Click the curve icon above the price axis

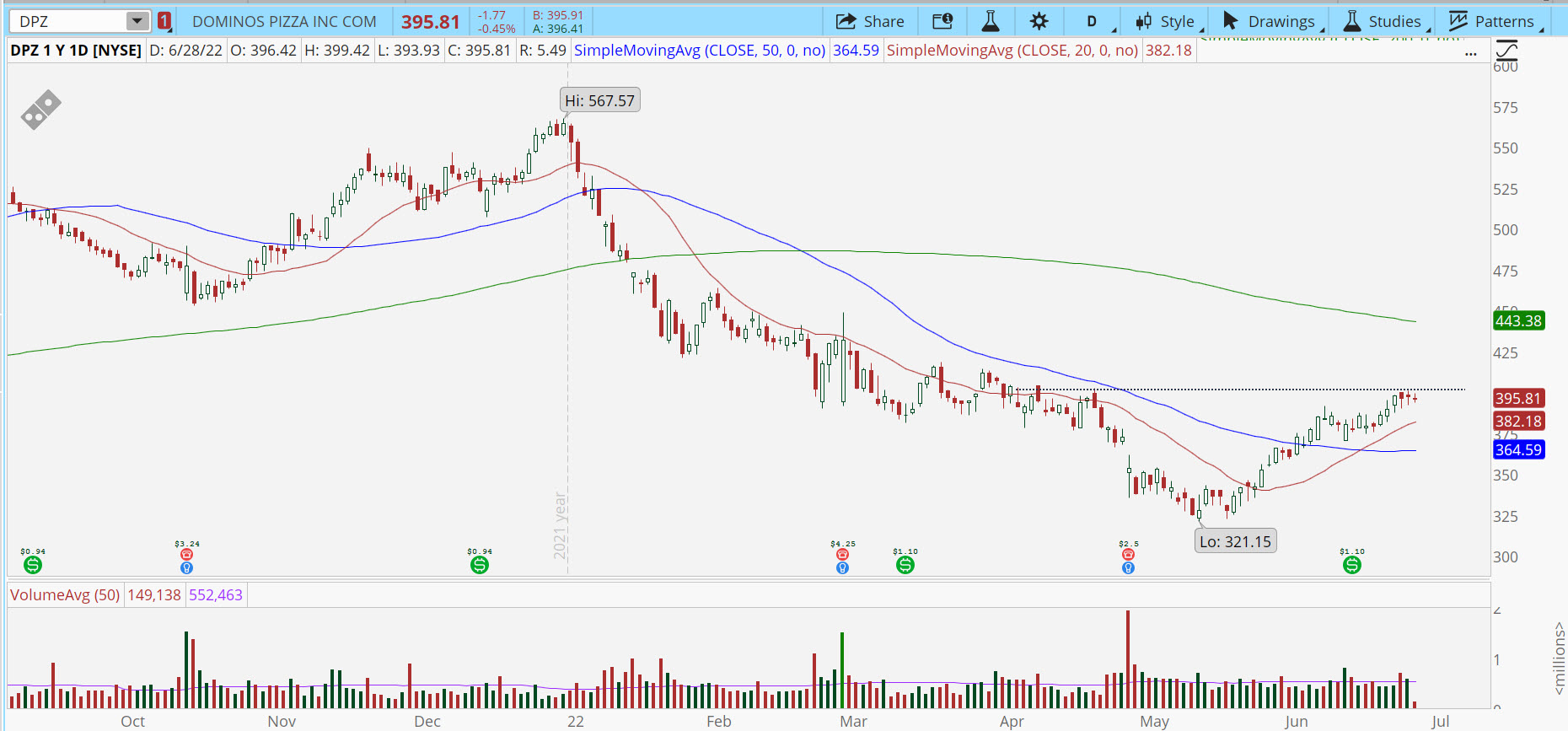(x=1506, y=50)
